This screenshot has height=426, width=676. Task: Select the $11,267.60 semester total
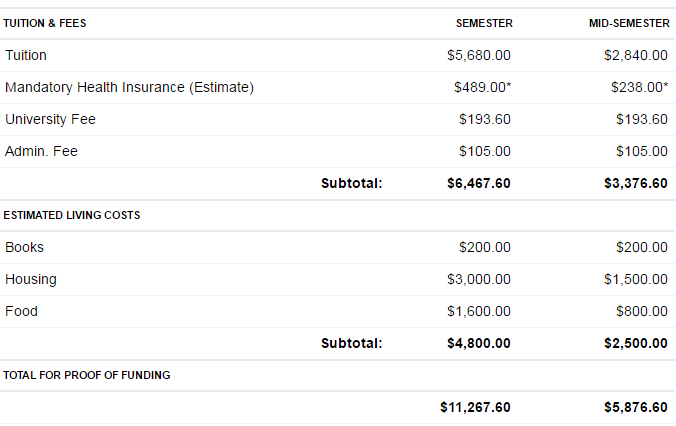[475, 407]
